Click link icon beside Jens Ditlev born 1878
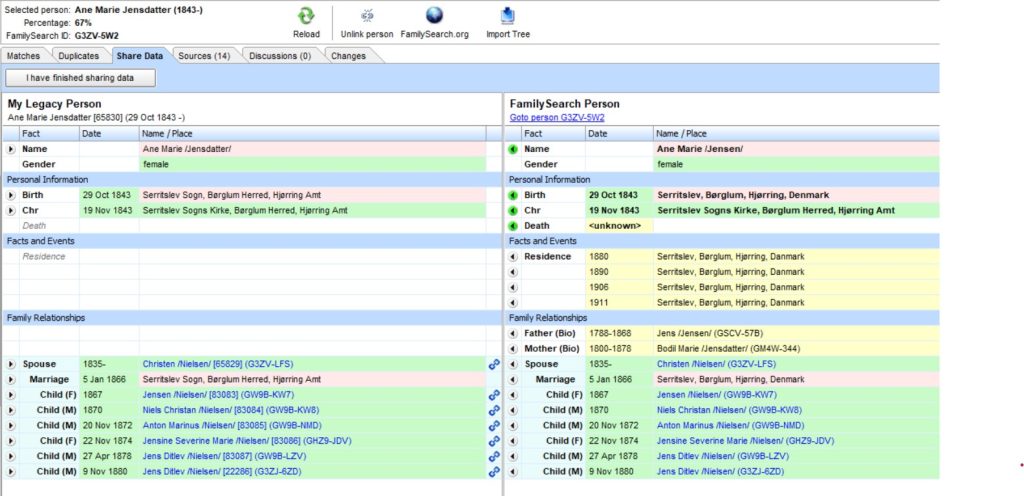The height and width of the screenshot is (496, 1024). 494,456
